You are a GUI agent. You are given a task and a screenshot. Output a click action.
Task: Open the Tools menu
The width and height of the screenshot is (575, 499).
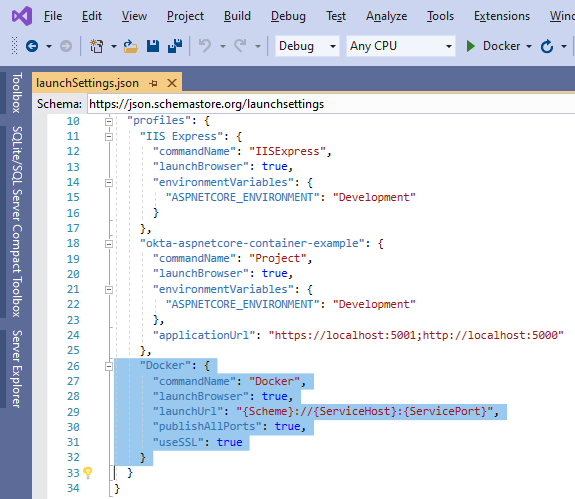[440, 16]
